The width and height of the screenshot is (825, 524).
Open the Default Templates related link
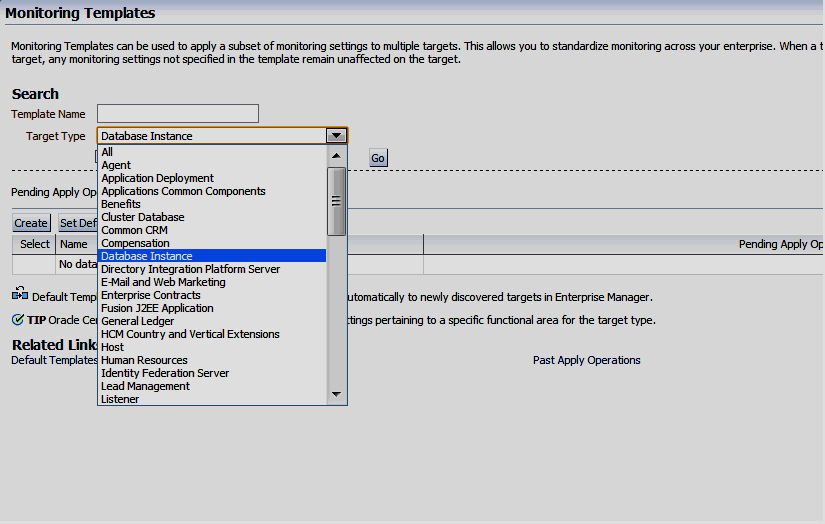click(54, 360)
